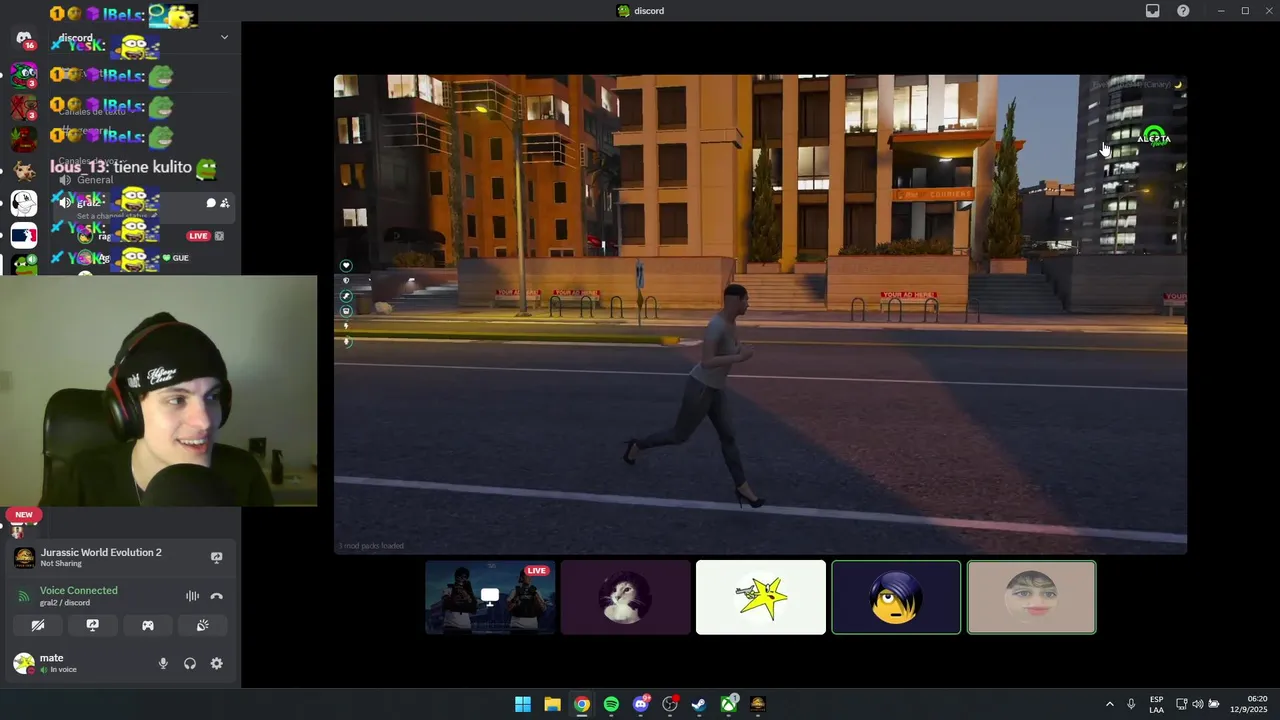Click the microphone tray icon
The height and width of the screenshot is (720, 1280).
pyautogui.click(x=1131, y=704)
